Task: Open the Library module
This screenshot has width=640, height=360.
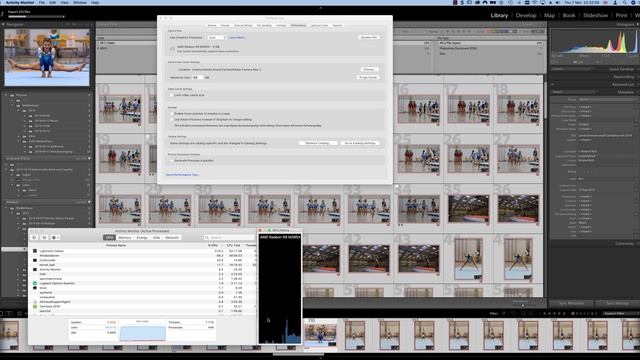Action: coord(499,16)
